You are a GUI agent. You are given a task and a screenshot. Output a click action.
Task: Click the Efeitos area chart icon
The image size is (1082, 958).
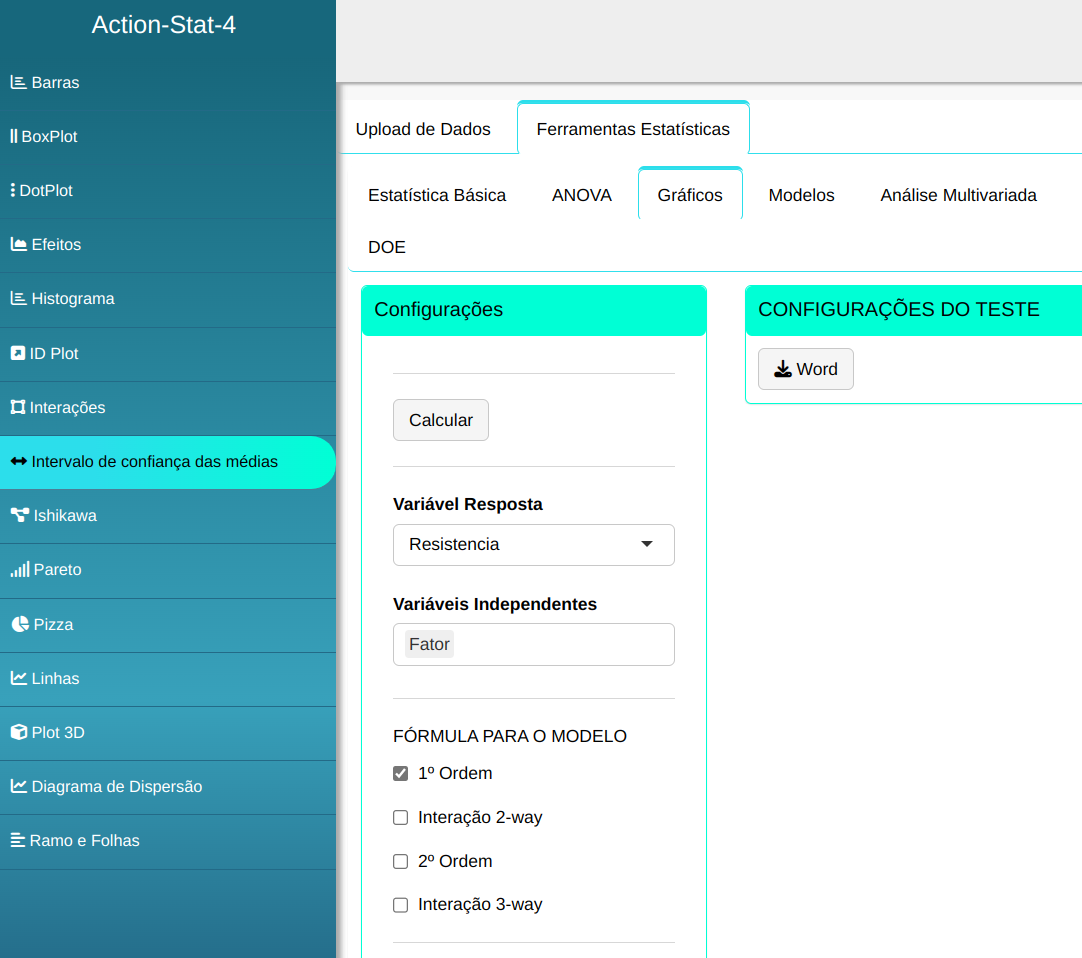(x=18, y=245)
